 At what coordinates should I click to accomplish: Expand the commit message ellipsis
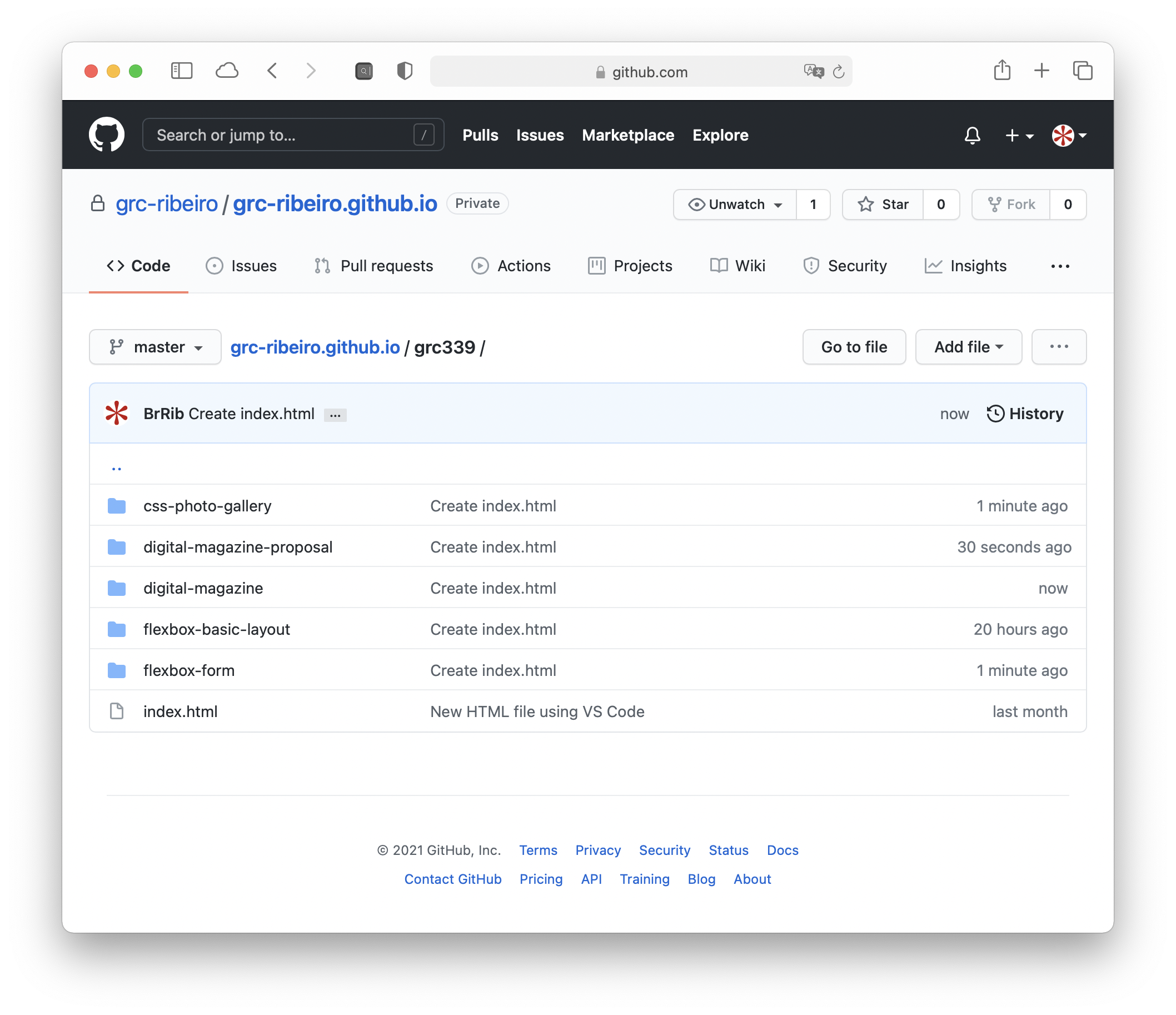(x=335, y=415)
